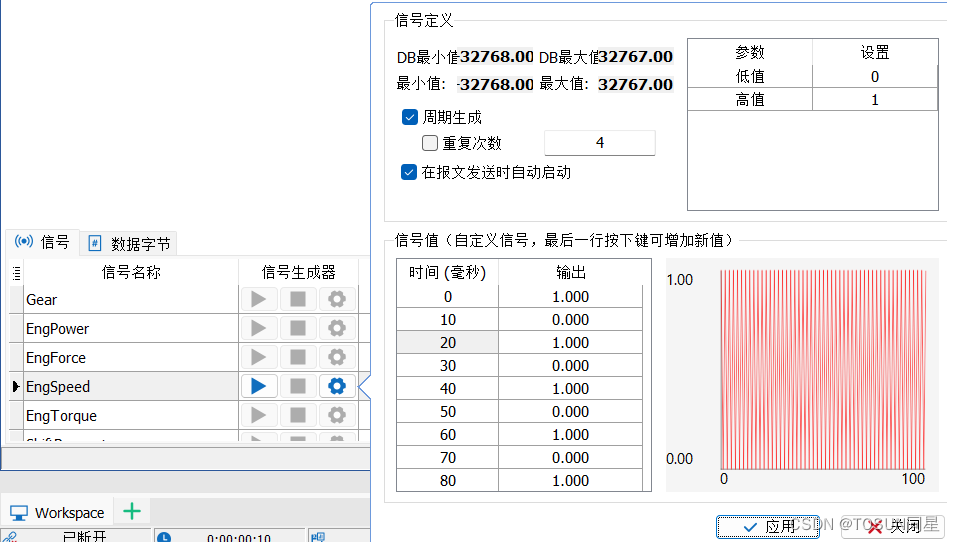The image size is (955, 542).
Task: Select time cell 60 in signal table
Action: pos(448,435)
